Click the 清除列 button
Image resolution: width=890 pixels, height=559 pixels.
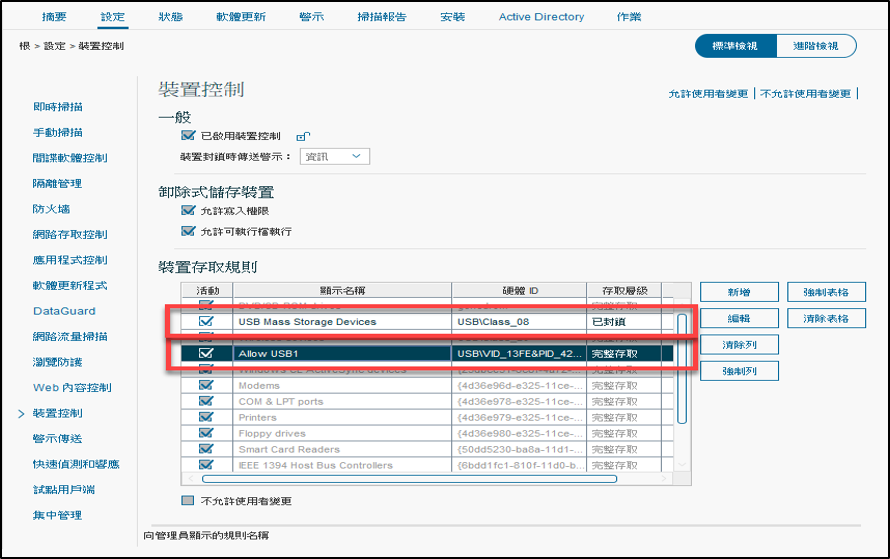click(738, 345)
